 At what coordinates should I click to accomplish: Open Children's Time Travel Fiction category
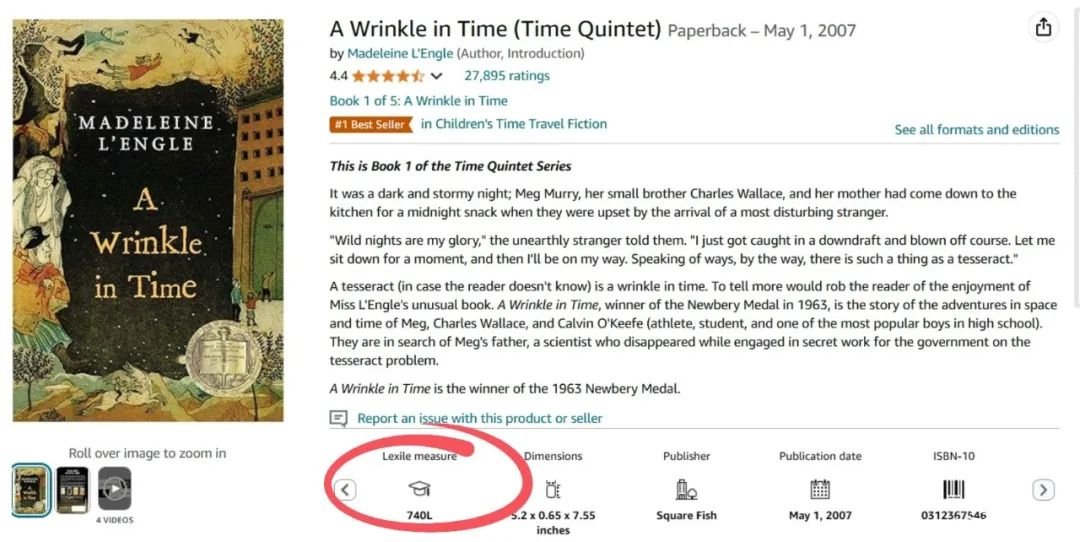(514, 124)
